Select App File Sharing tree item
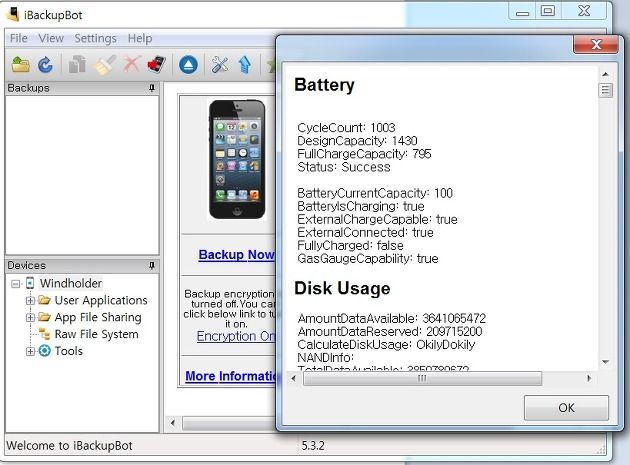 coord(98,318)
